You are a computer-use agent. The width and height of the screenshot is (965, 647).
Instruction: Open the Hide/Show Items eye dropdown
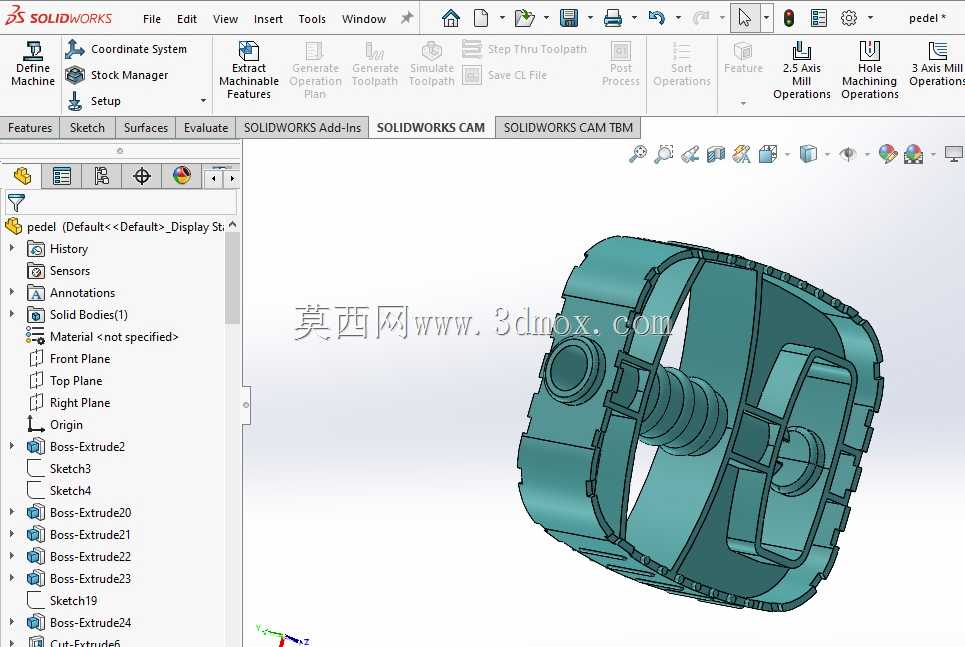[867, 154]
